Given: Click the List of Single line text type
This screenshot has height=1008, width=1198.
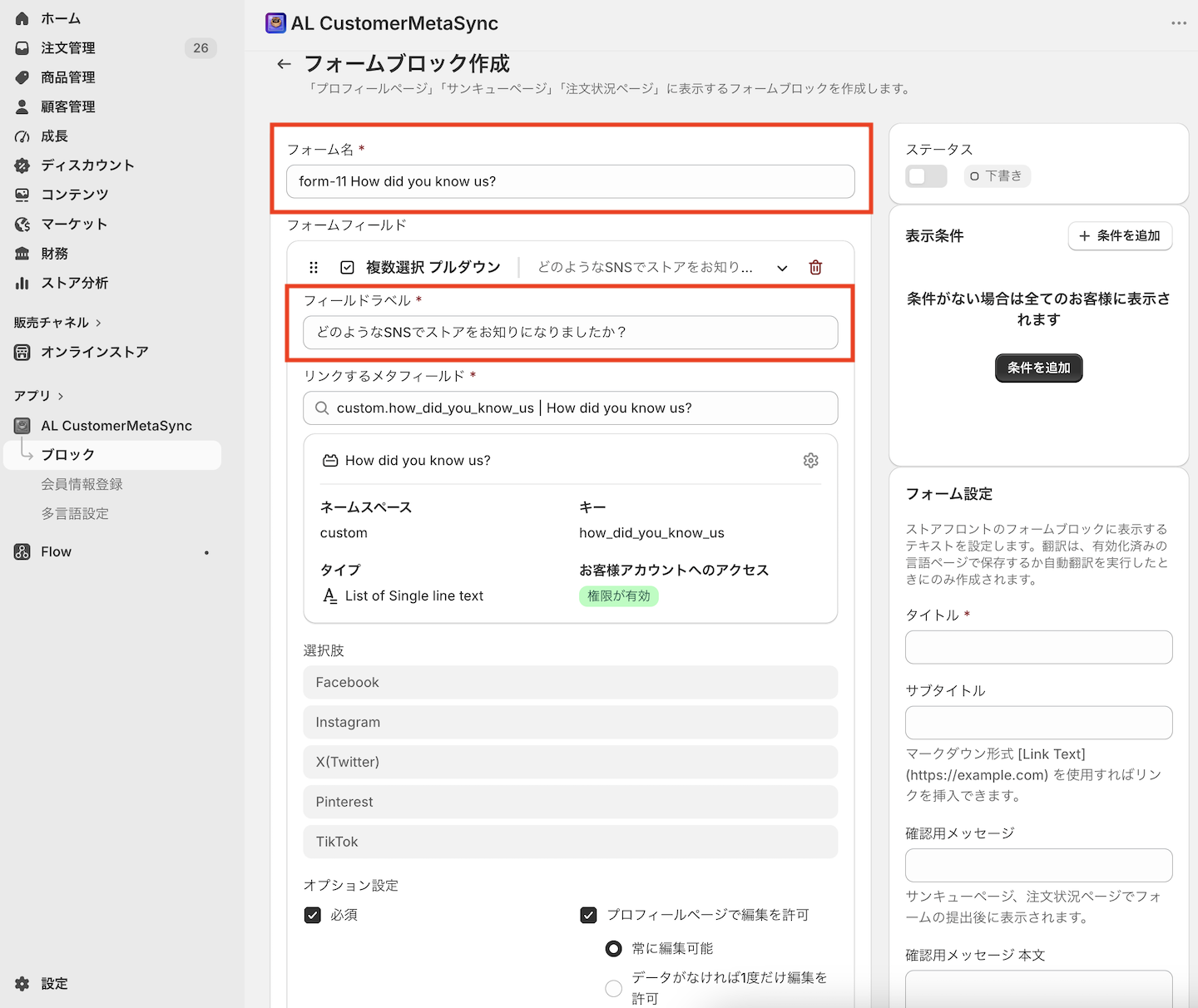Looking at the screenshot, I should click(x=414, y=596).
